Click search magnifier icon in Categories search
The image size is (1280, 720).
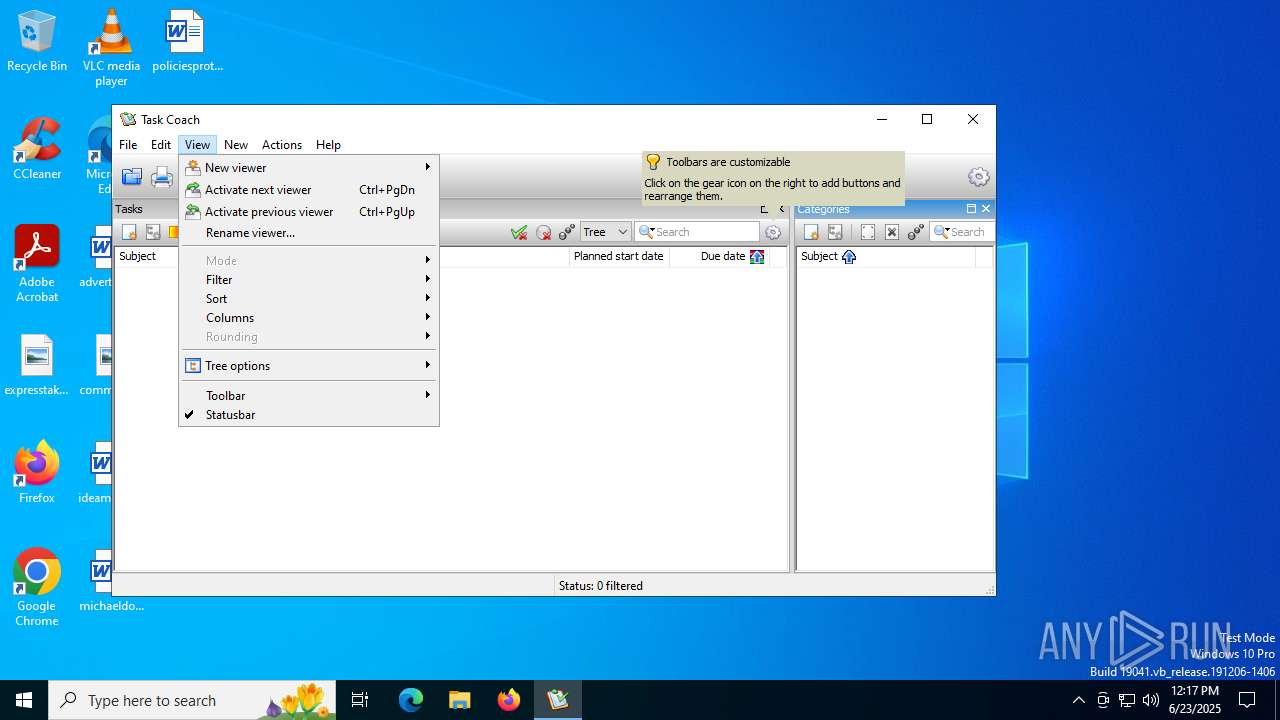click(x=942, y=232)
